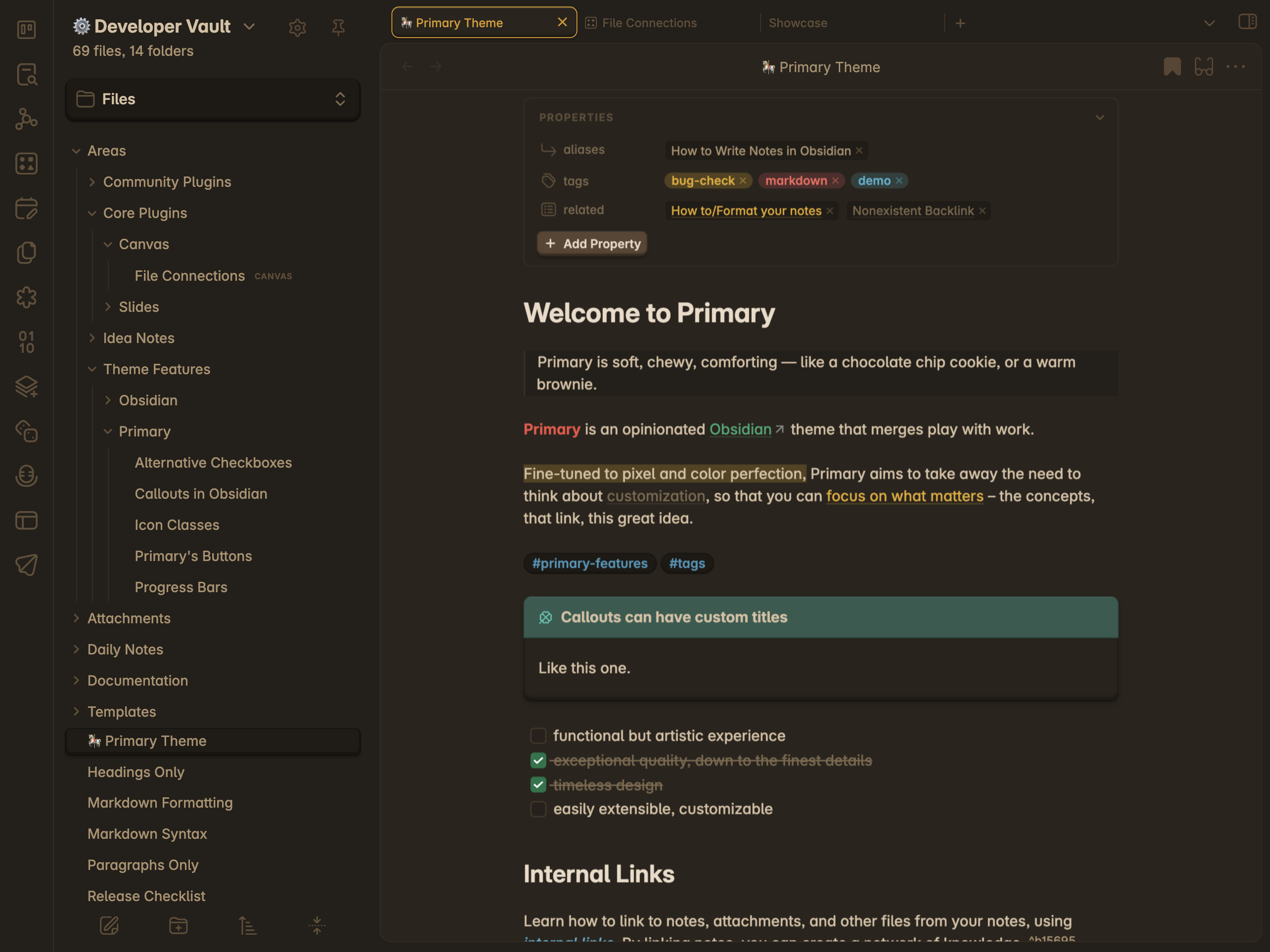Open today's daily note icon
Viewport: 1270px width, 952px height.
[x=26, y=208]
